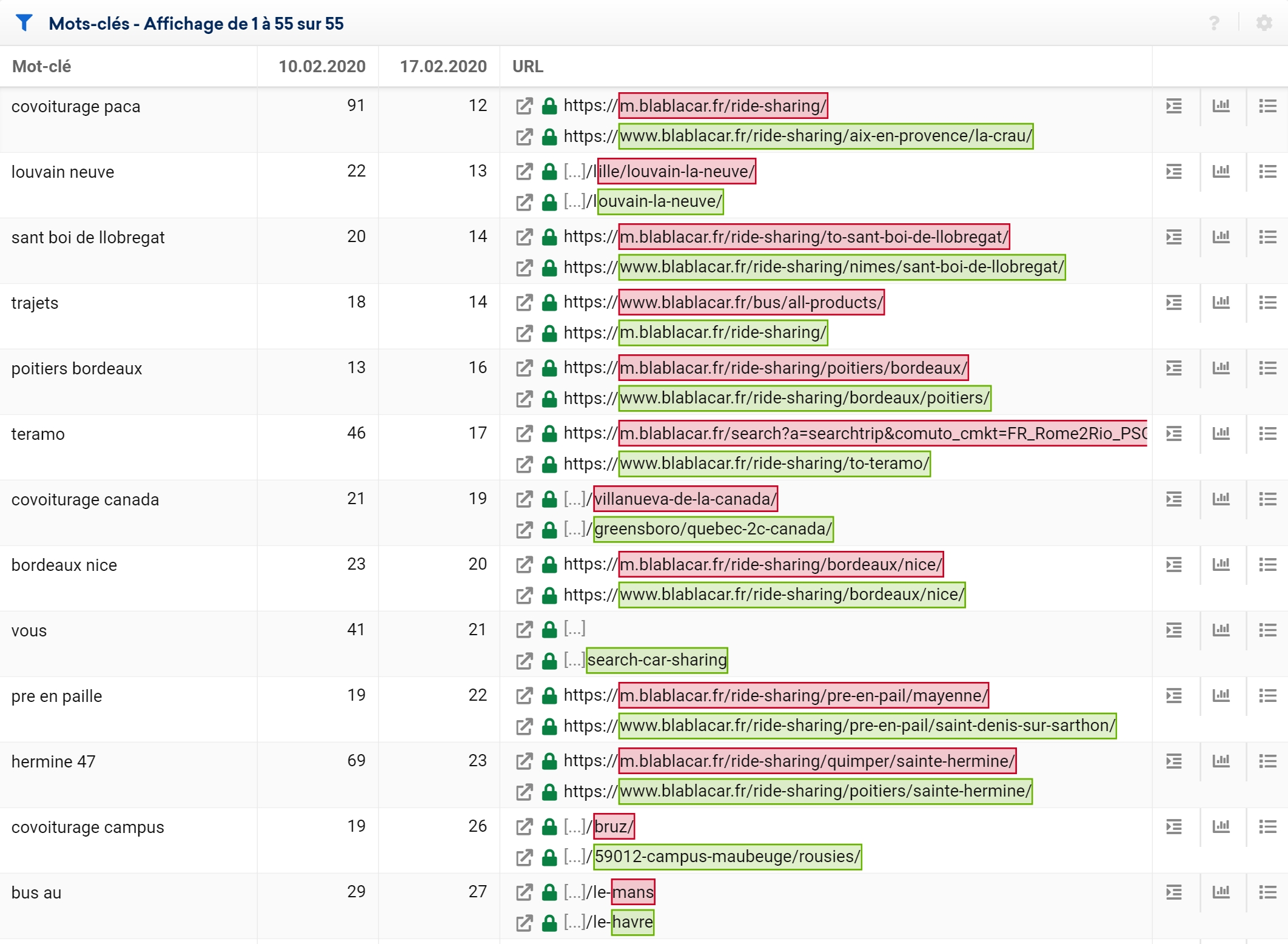Image resolution: width=1288 pixels, height=944 pixels.
Task: Open the m.blablacar.fr/ride-sharing/poitiers/bordeaux/ link
Action: [793, 368]
